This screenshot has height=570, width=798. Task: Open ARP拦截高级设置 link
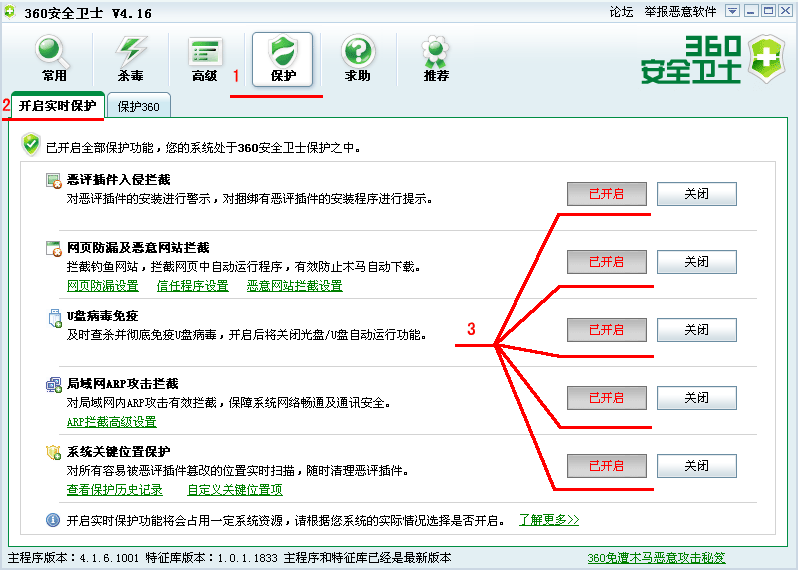[x=111, y=422]
